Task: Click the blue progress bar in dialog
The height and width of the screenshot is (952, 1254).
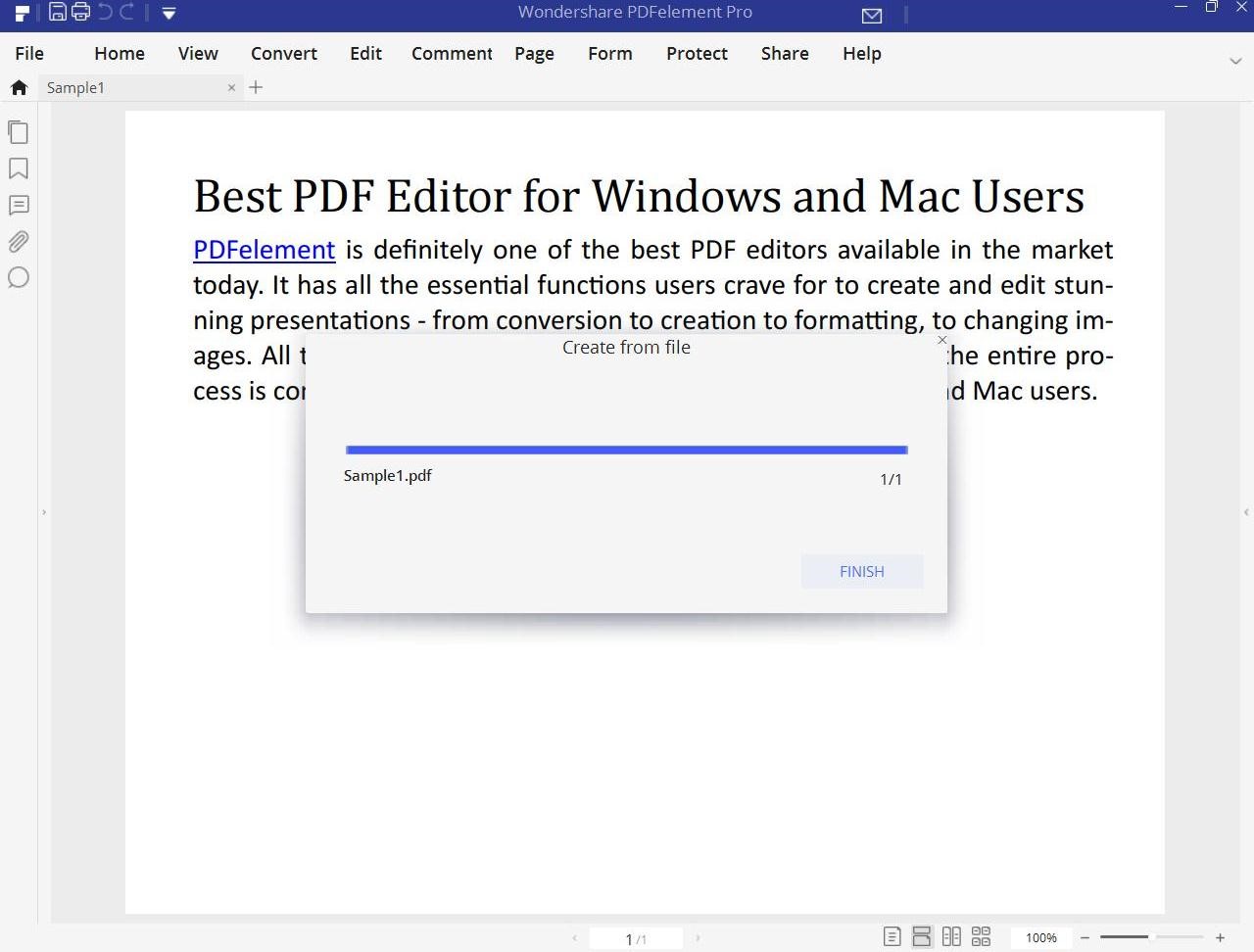Action: [627, 451]
